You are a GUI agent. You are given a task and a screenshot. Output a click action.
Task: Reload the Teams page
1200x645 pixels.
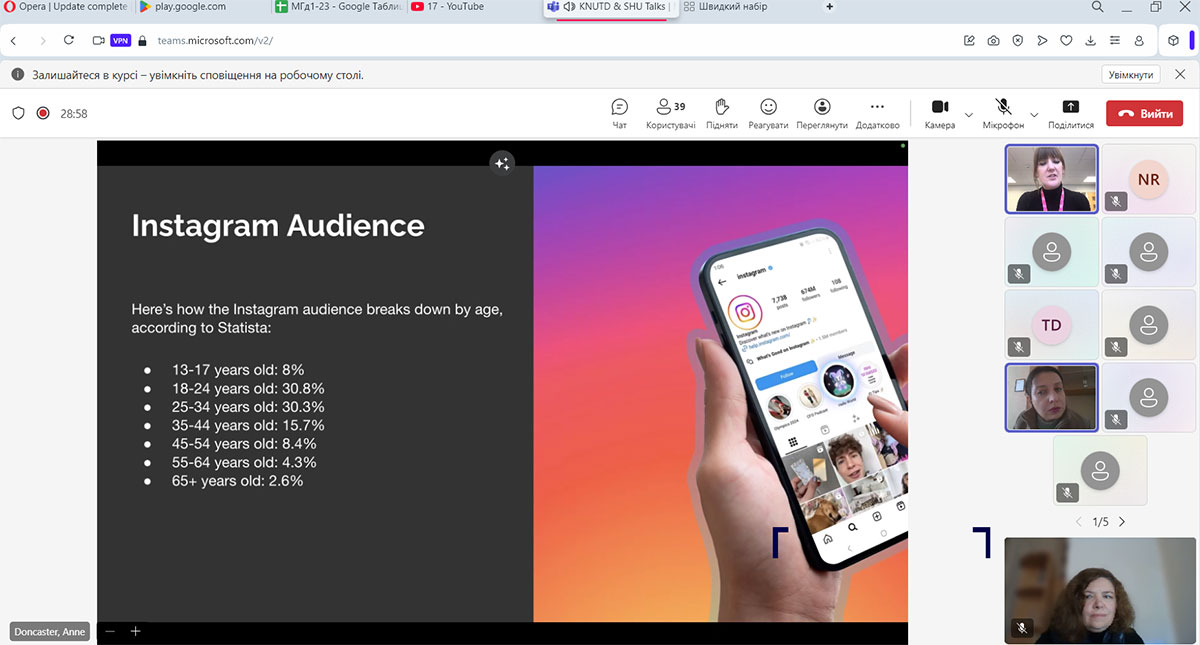point(69,41)
